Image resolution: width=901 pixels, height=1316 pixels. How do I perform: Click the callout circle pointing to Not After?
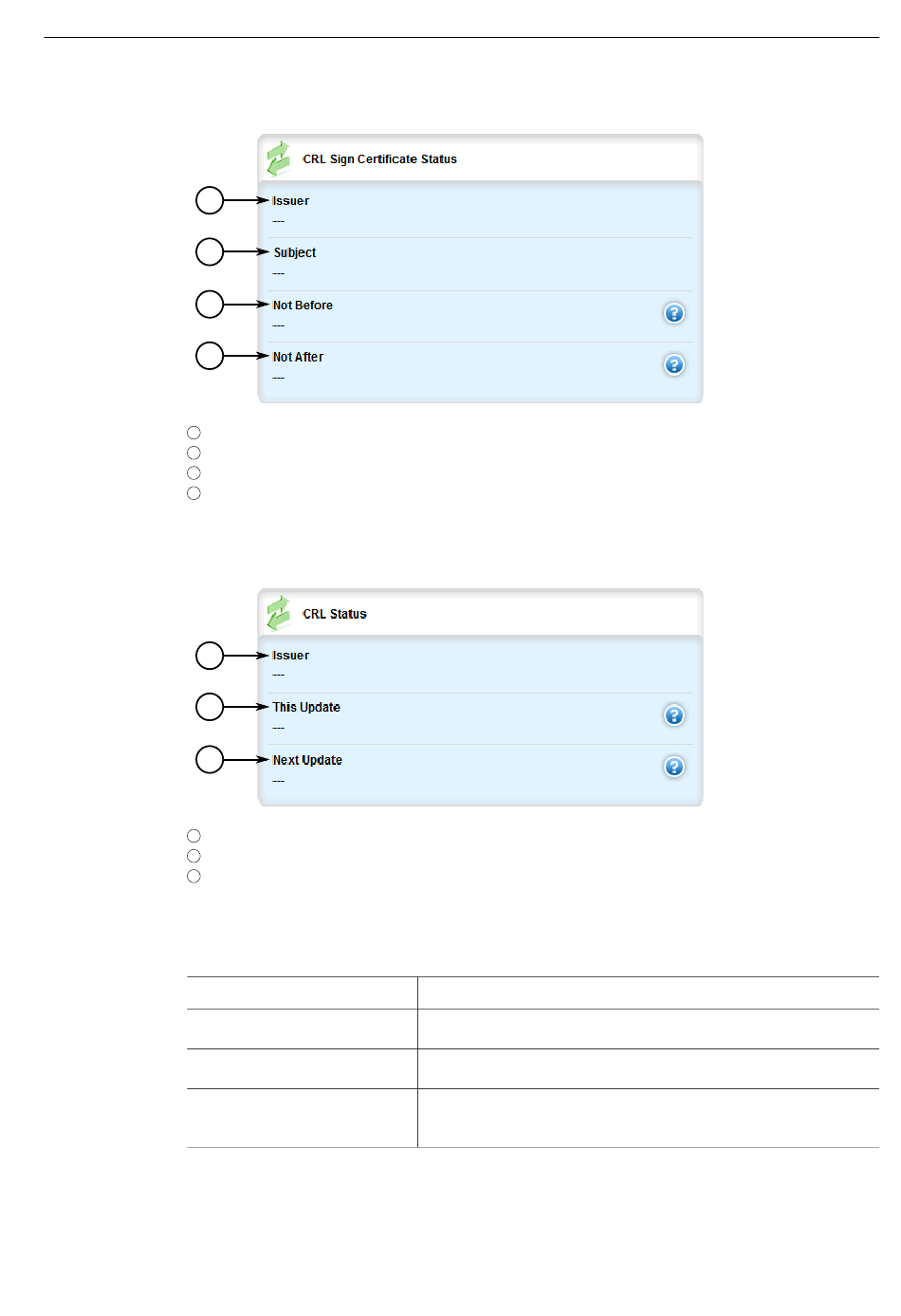(210, 356)
